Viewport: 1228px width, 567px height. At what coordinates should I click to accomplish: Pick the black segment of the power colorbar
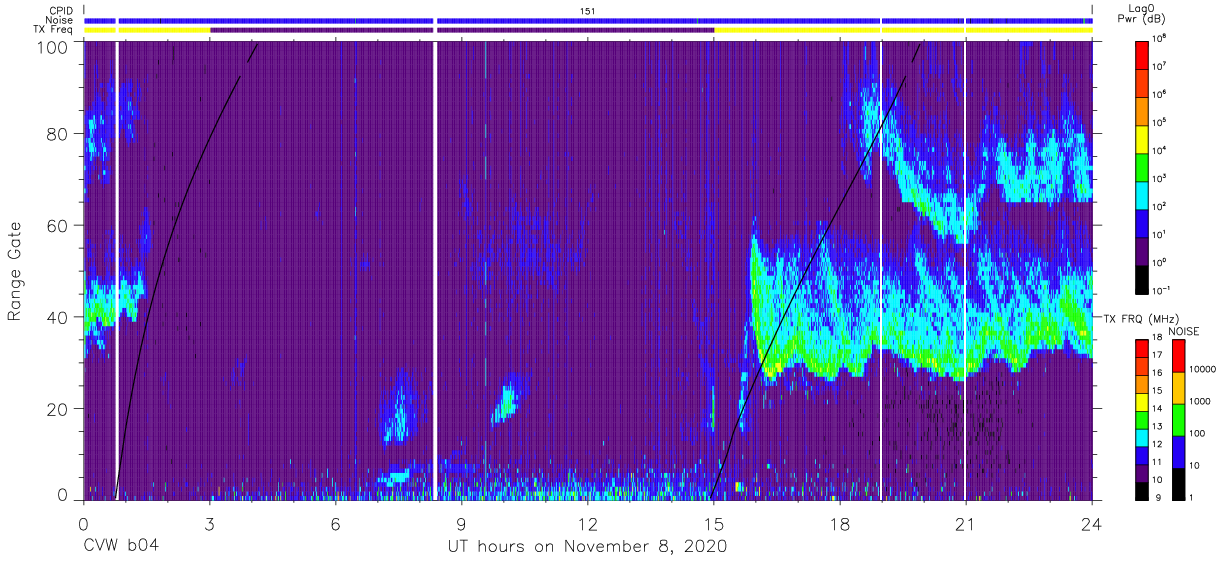(x=1143, y=279)
